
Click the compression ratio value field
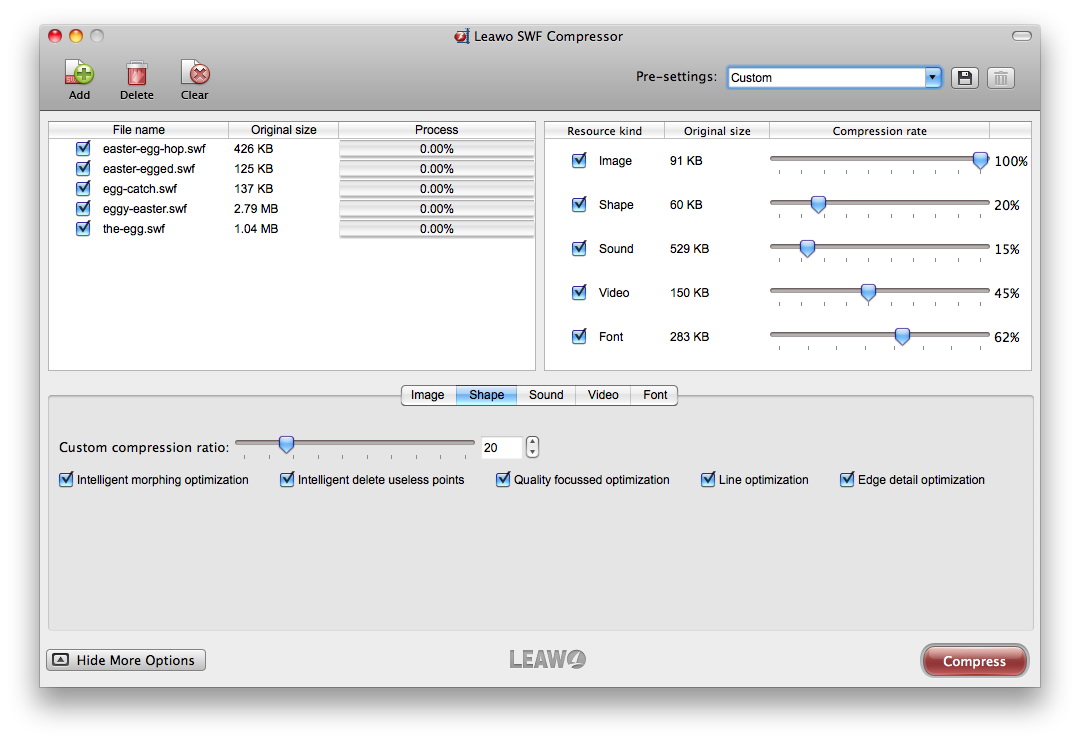pos(501,448)
